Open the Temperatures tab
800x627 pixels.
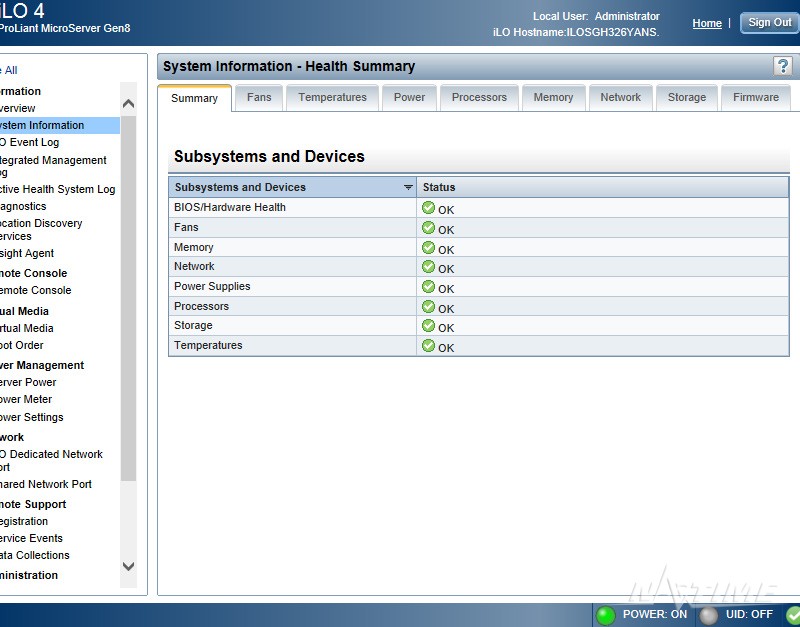(333, 97)
